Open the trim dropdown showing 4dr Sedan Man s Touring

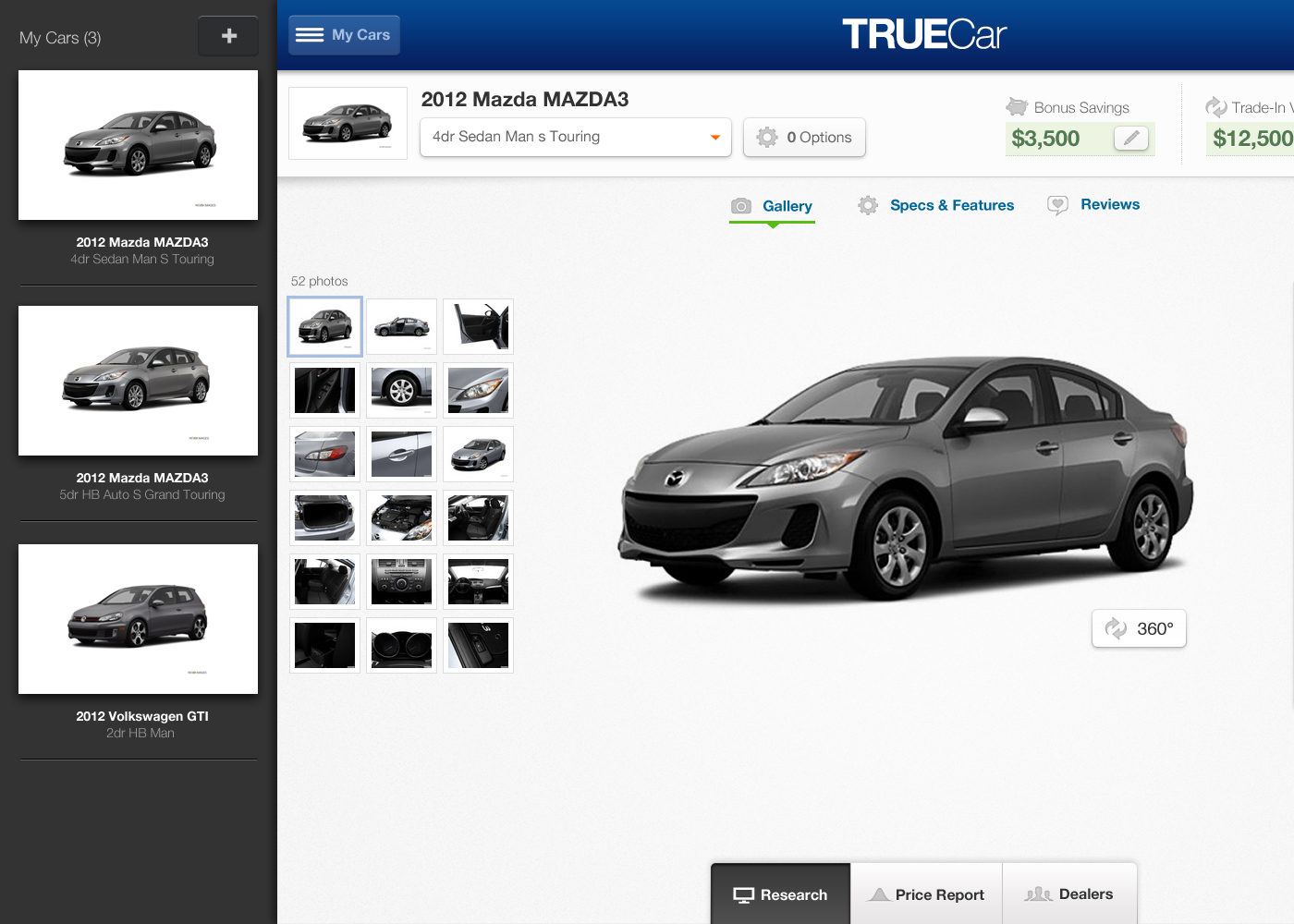(575, 137)
